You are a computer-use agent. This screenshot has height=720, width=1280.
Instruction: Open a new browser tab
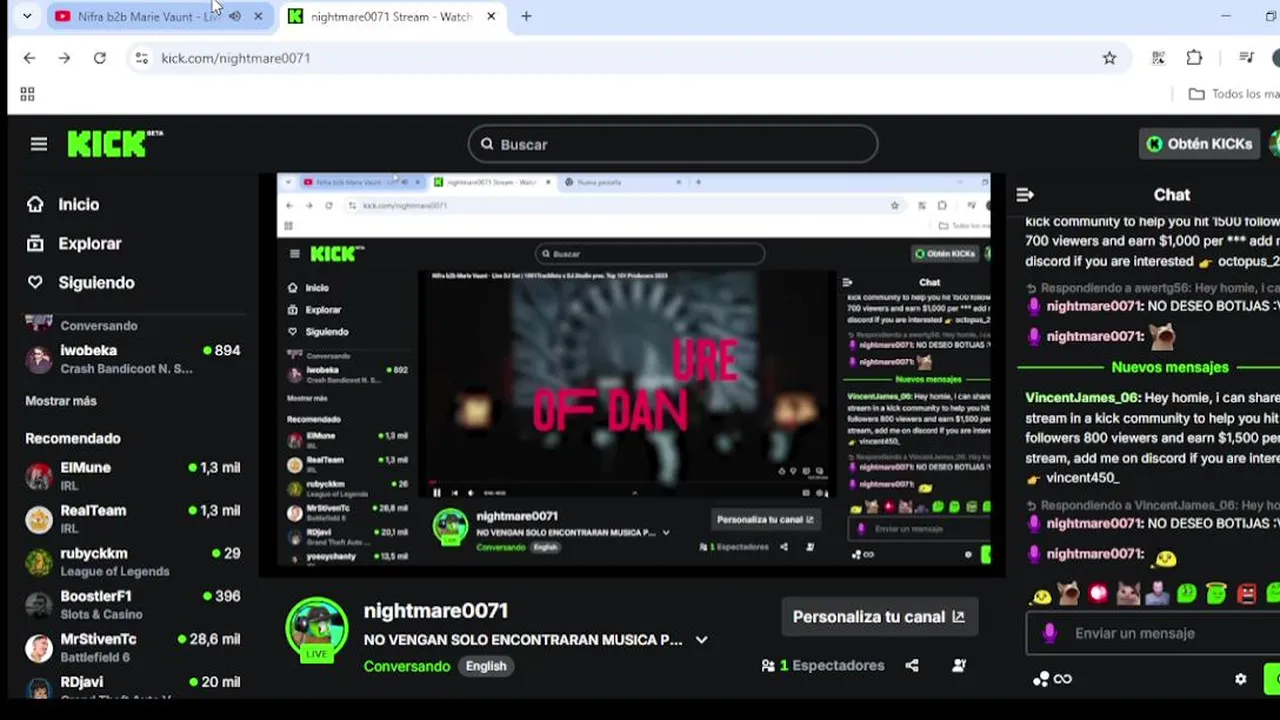point(526,16)
